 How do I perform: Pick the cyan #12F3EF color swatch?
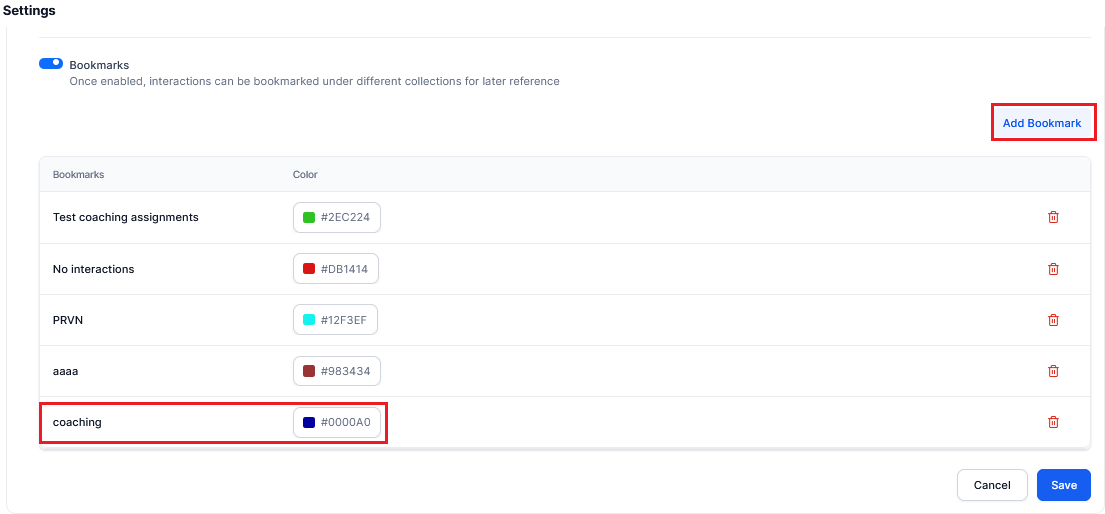click(x=310, y=320)
